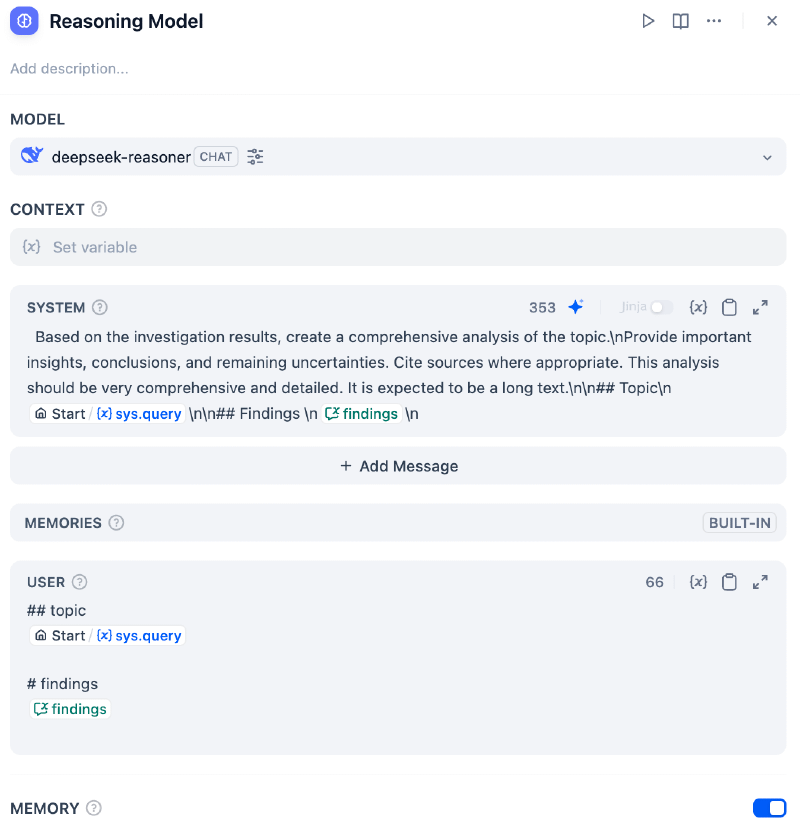Toggle the BUILT-IN memories badge
Image resolution: width=800 pixels, height=818 pixels.
point(739,522)
